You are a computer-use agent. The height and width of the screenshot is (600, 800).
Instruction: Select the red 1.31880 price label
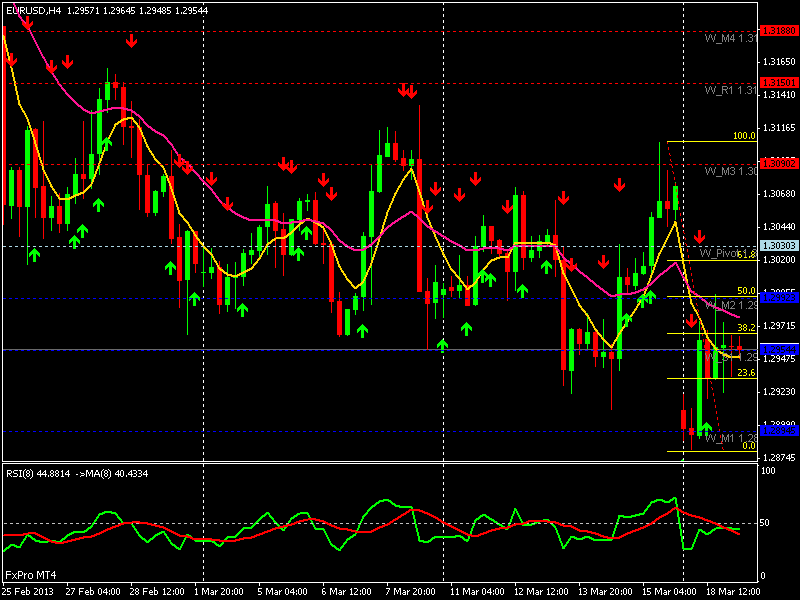pyautogui.click(x=779, y=31)
